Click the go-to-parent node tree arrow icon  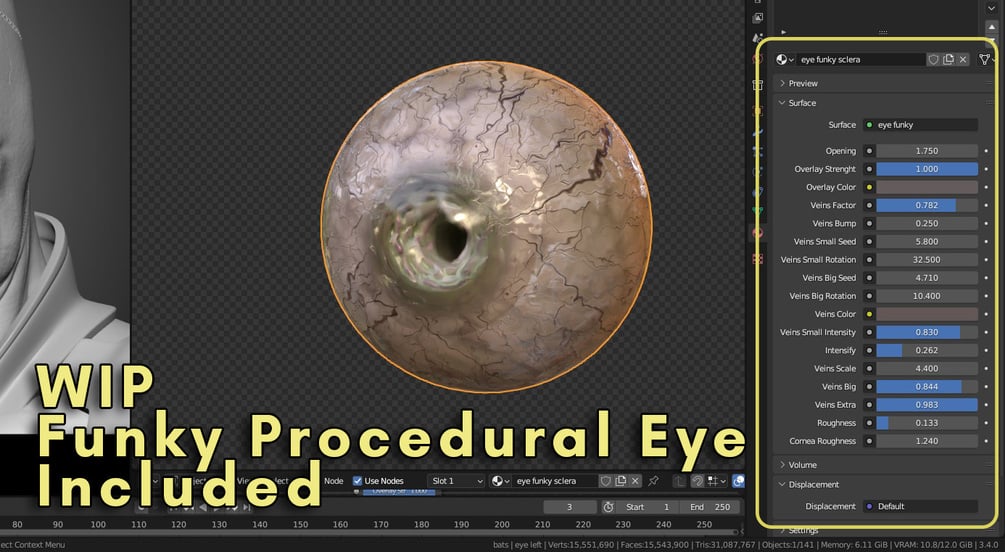click(679, 481)
